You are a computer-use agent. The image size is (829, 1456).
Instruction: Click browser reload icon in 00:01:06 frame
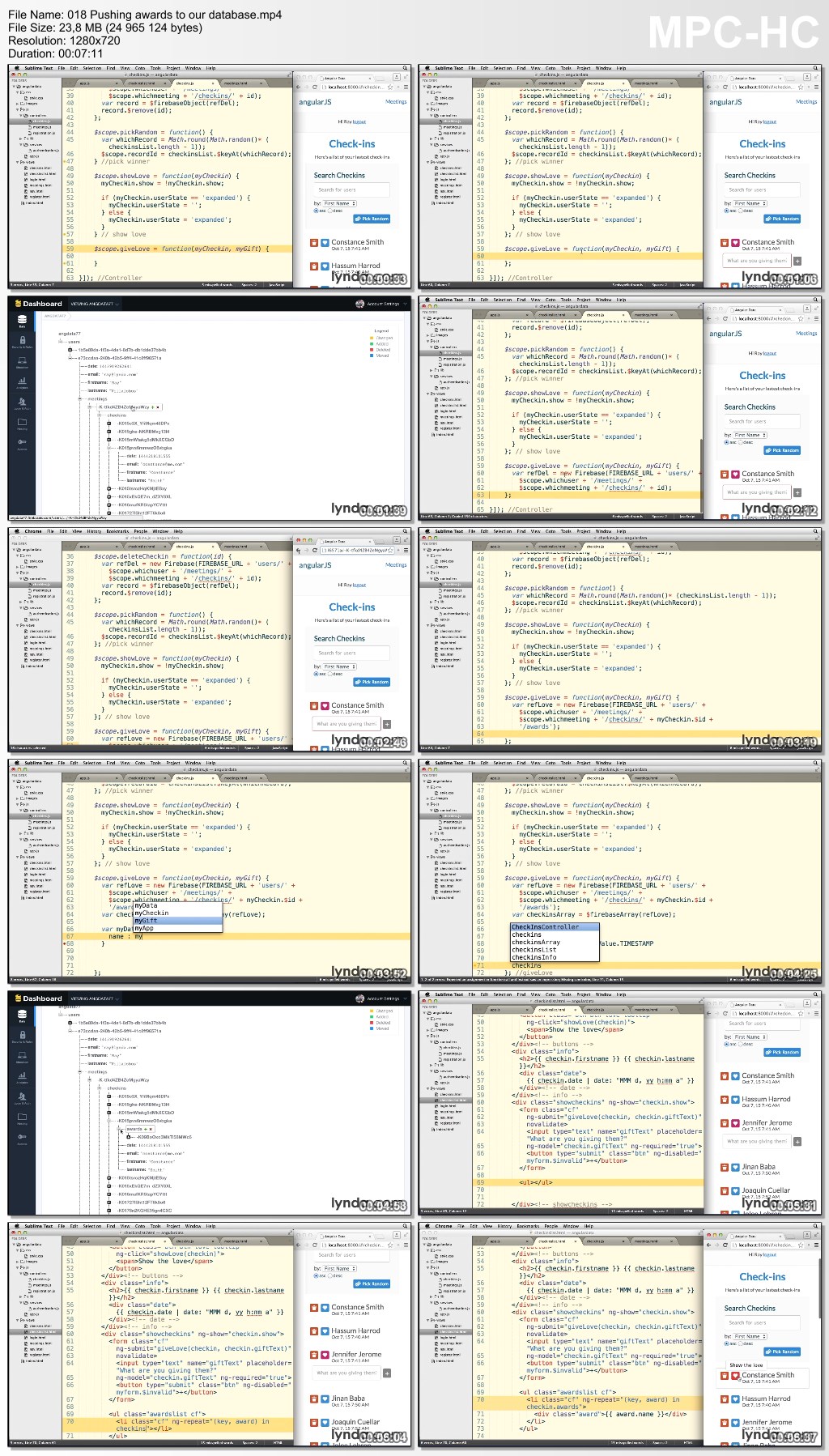coord(725,87)
